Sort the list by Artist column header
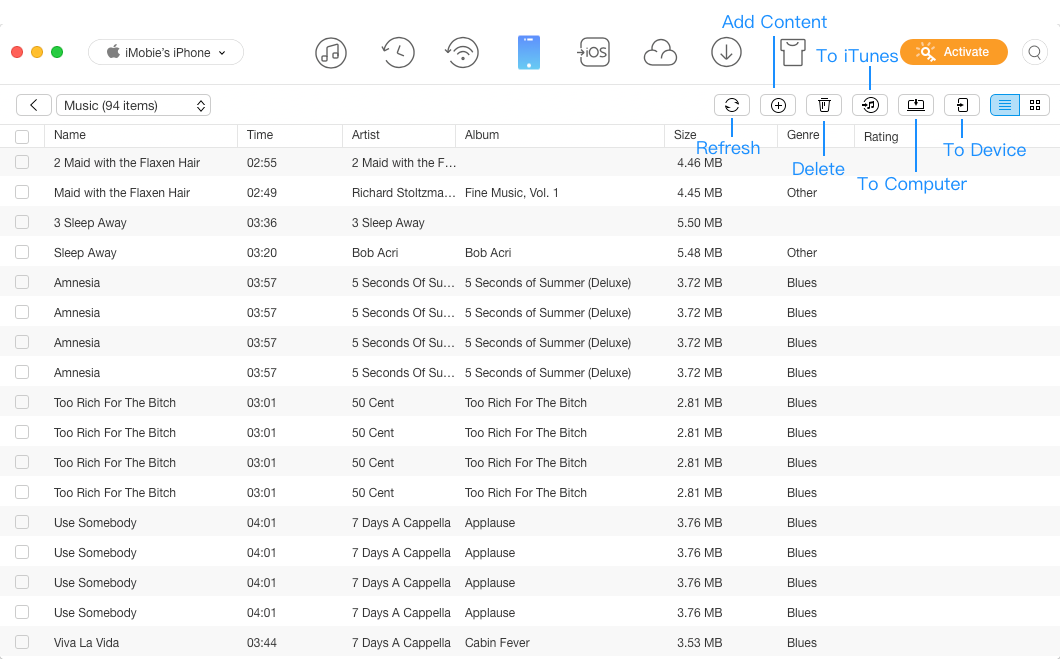 click(366, 135)
